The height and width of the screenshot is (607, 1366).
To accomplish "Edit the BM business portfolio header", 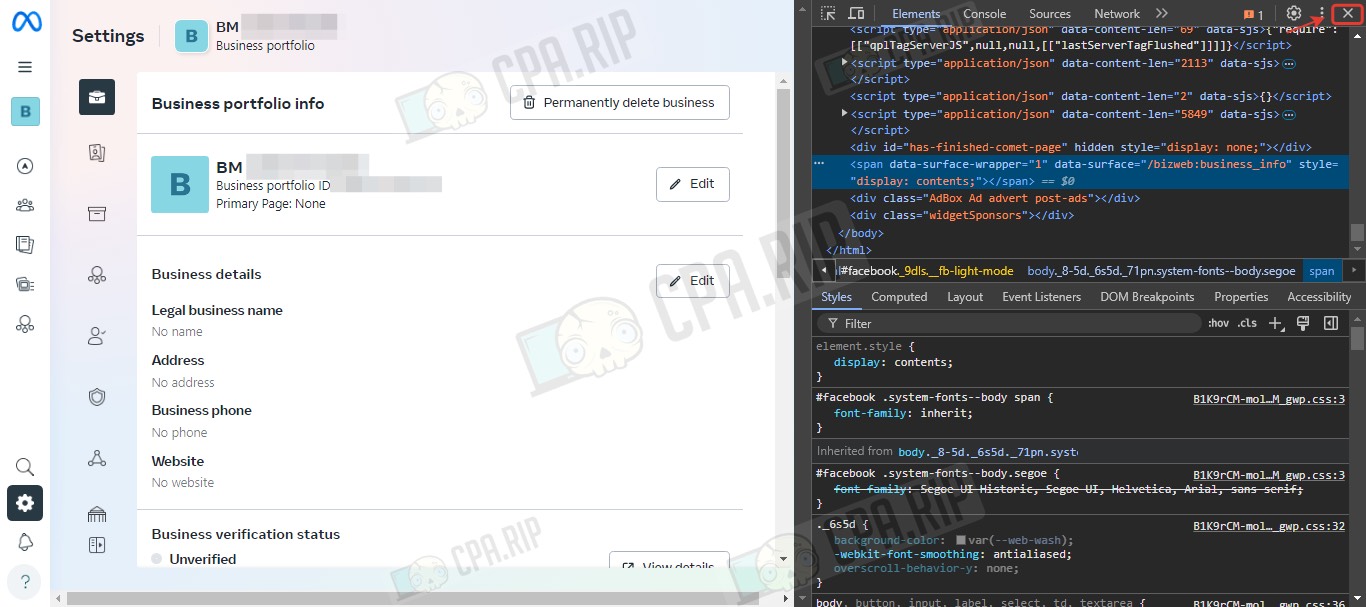I will tap(692, 184).
